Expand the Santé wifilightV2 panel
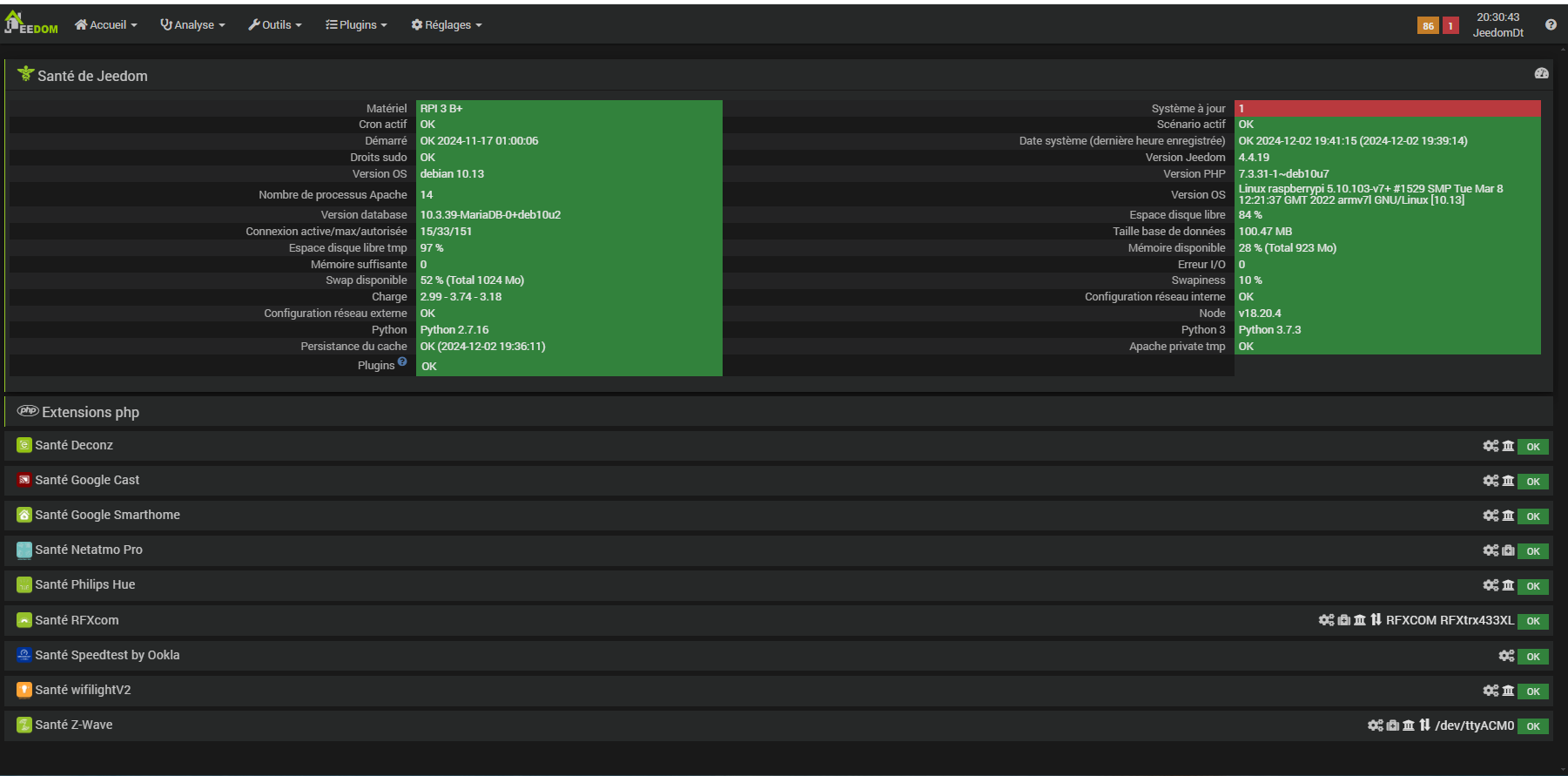 (83, 690)
